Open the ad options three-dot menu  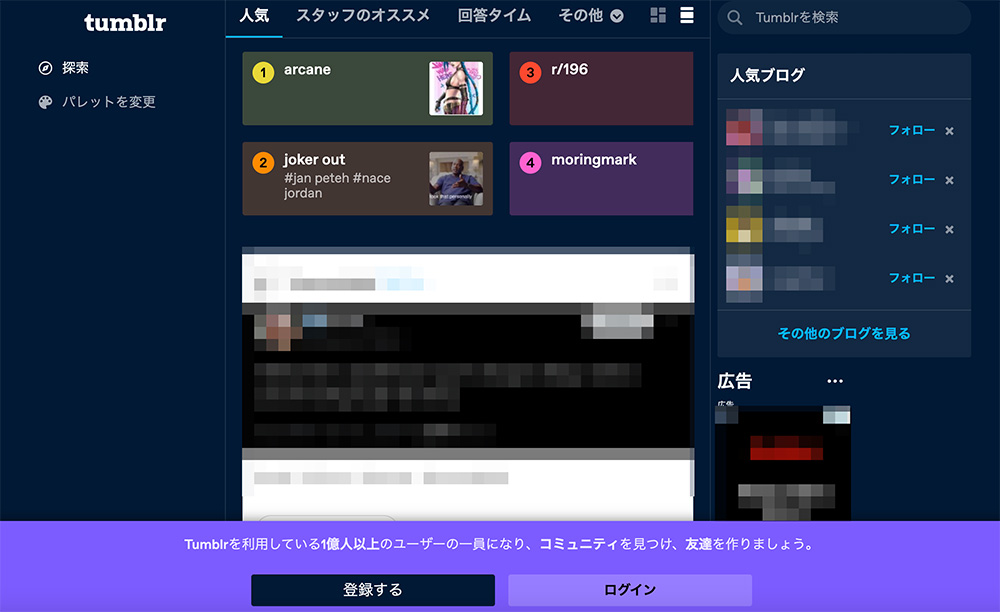pos(835,381)
